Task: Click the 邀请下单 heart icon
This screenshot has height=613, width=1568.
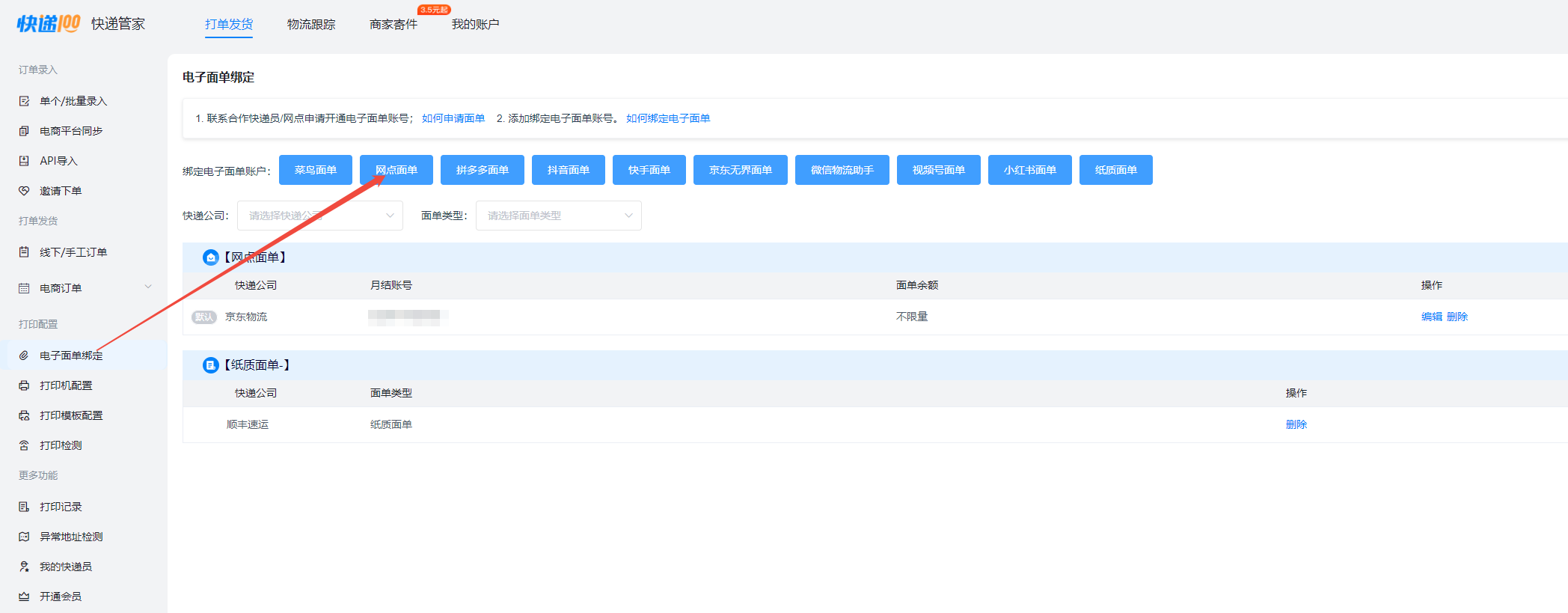Action: pyautogui.click(x=24, y=191)
